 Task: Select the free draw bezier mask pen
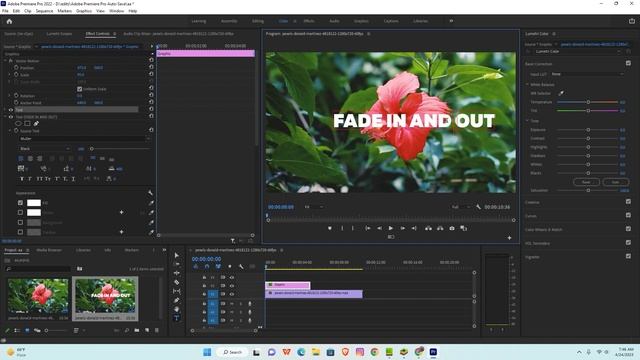[x=36, y=123]
